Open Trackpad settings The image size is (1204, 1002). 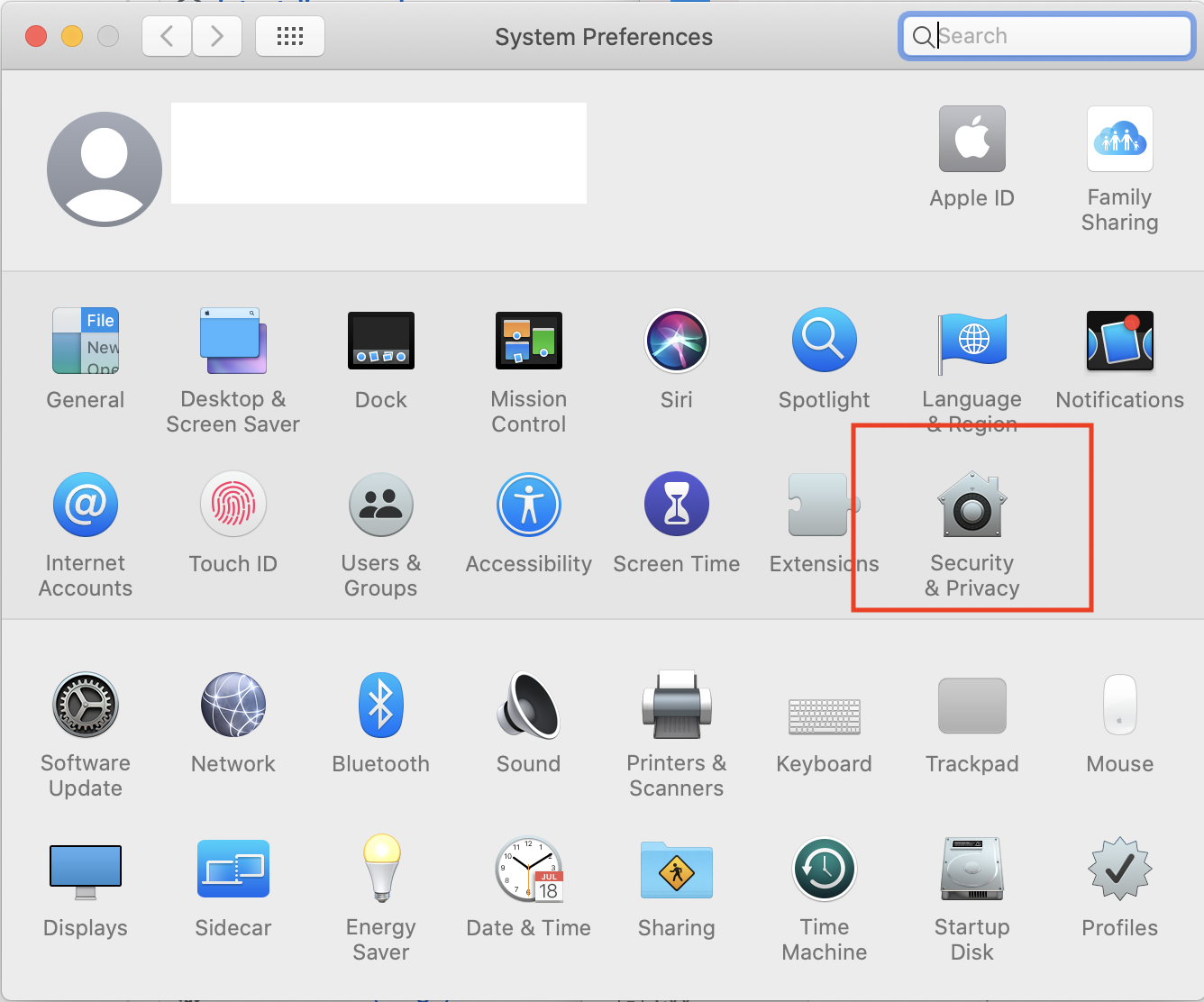972,706
